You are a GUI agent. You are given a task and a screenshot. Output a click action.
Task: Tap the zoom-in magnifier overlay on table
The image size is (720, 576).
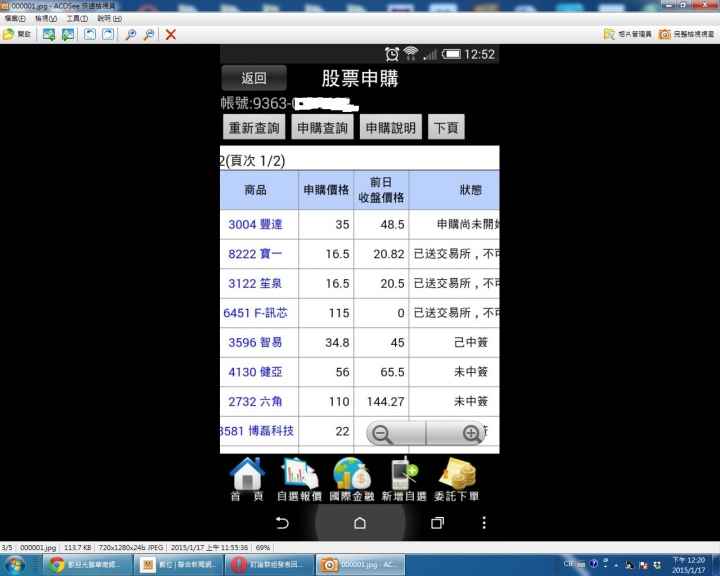[456, 433]
